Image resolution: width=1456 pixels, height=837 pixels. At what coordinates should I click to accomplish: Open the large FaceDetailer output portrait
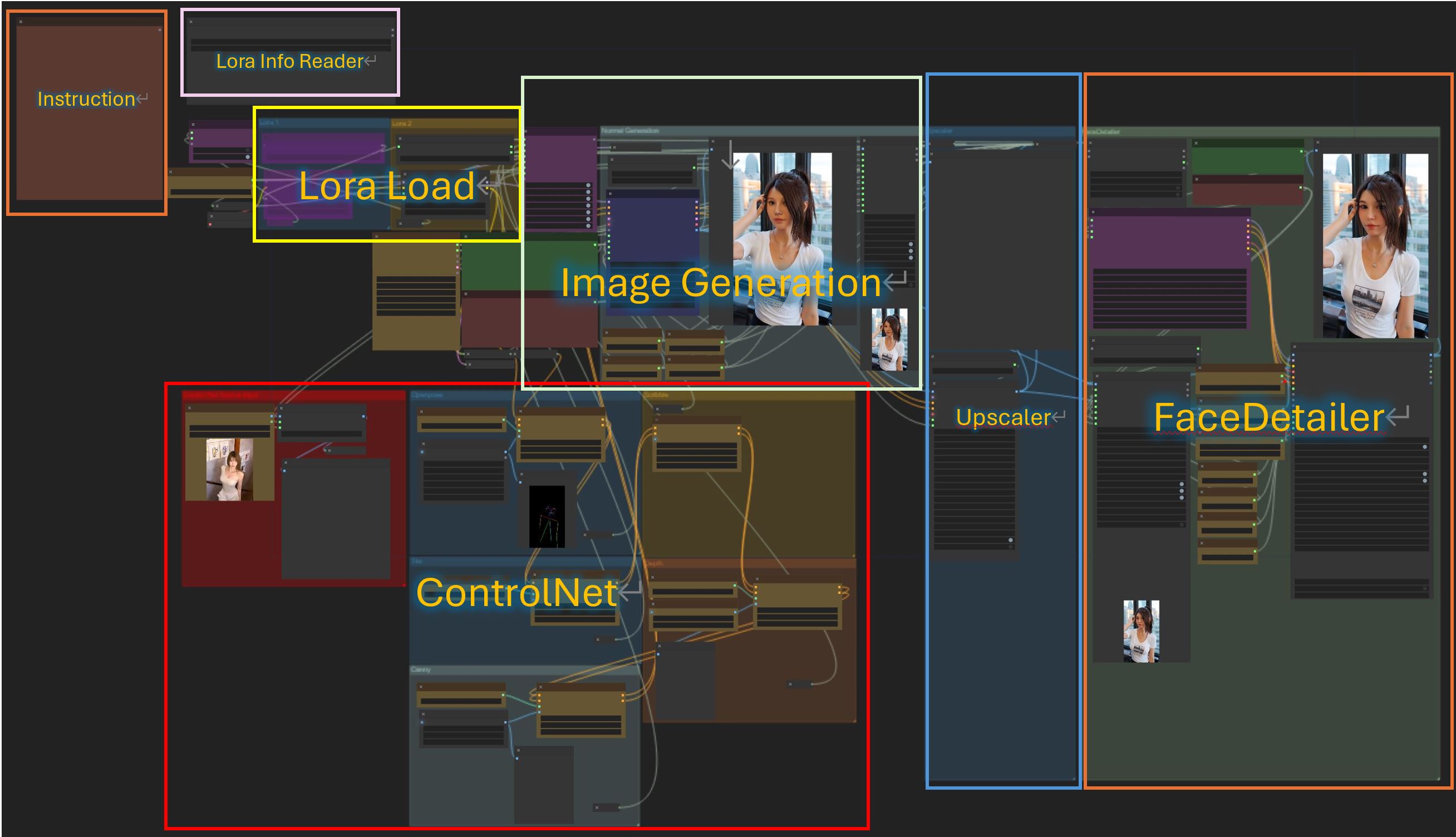point(1375,245)
